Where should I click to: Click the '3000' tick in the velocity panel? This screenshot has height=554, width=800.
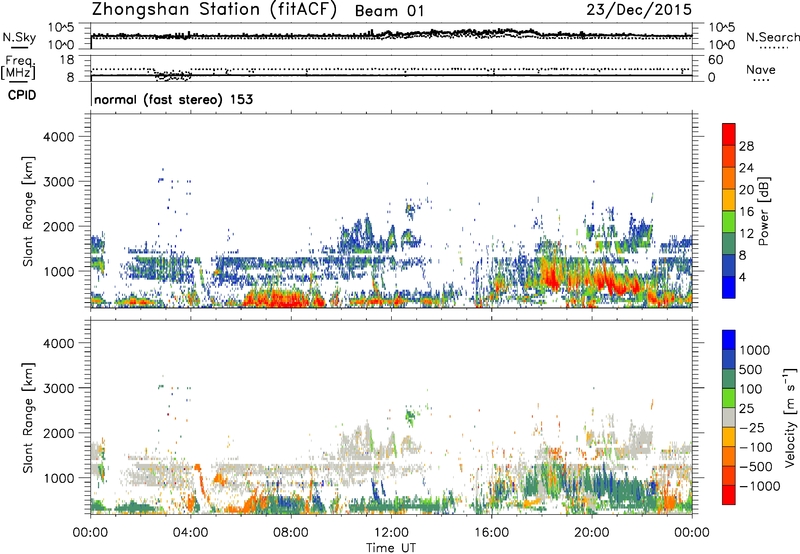[x=58, y=388]
